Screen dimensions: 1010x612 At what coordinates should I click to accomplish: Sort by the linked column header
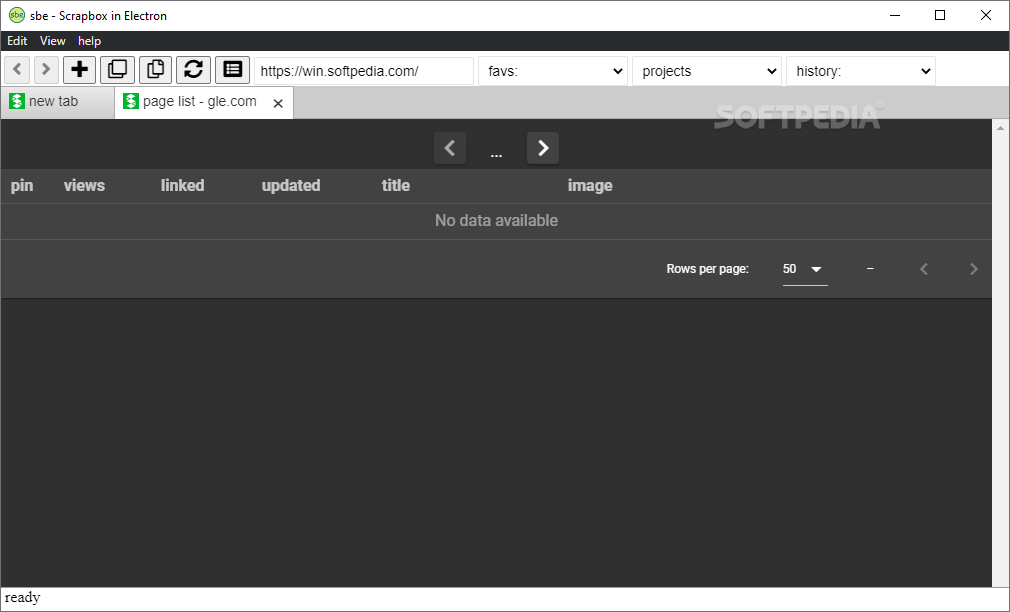(x=182, y=186)
